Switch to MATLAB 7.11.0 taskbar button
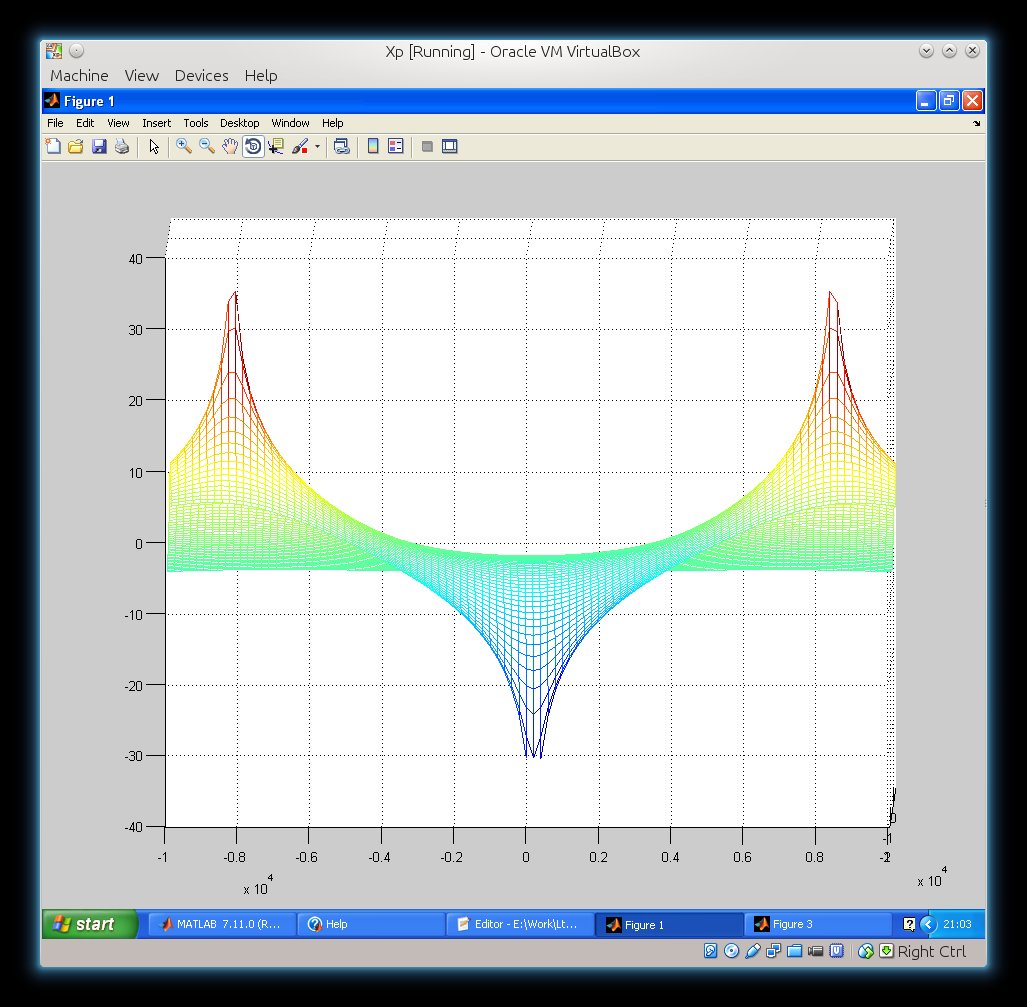This screenshot has height=1007, width=1027. [x=222, y=924]
